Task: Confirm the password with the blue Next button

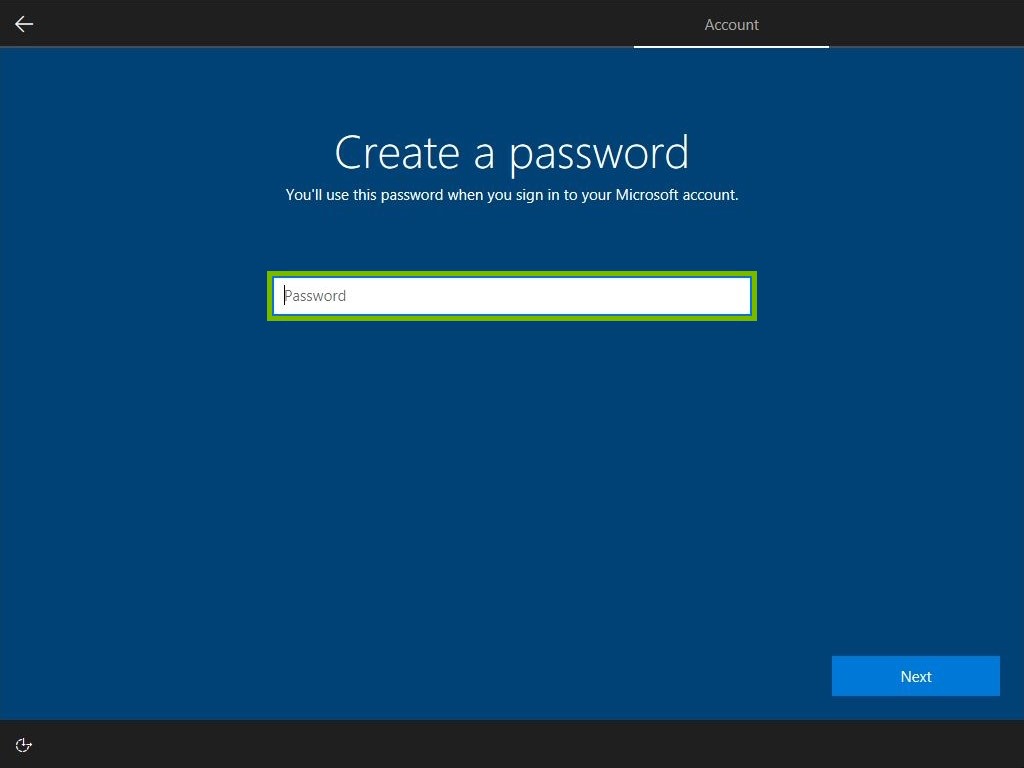Action: tap(915, 676)
